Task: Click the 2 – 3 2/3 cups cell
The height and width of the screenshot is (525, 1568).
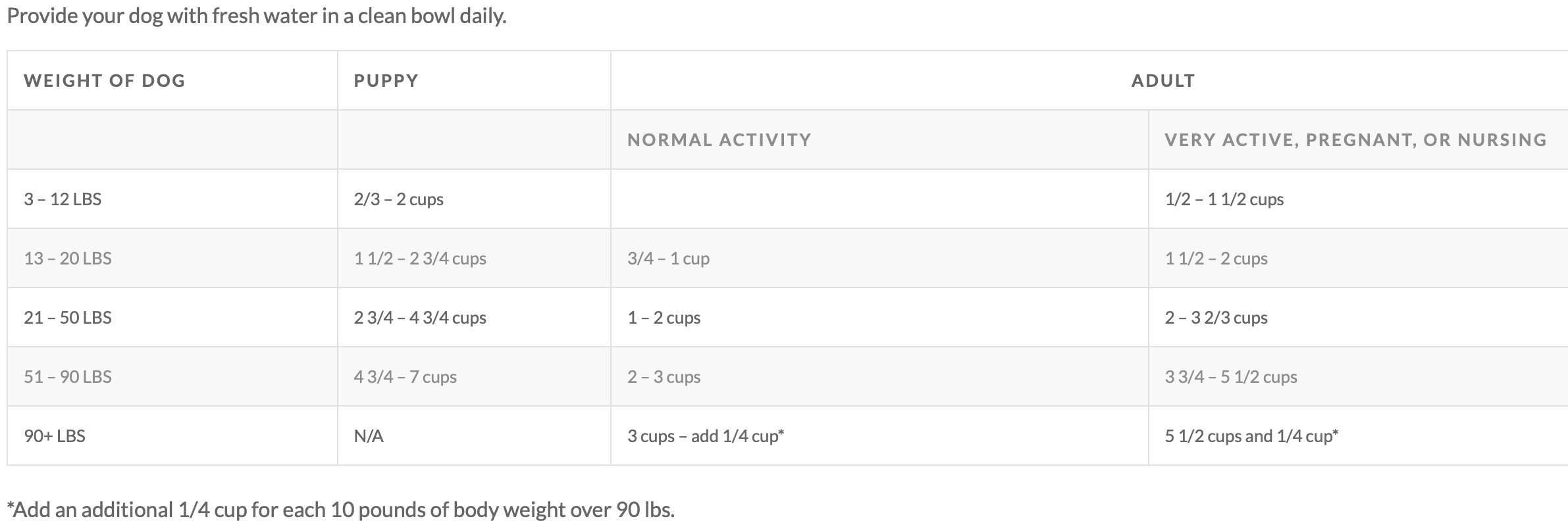Action: coord(1216,317)
